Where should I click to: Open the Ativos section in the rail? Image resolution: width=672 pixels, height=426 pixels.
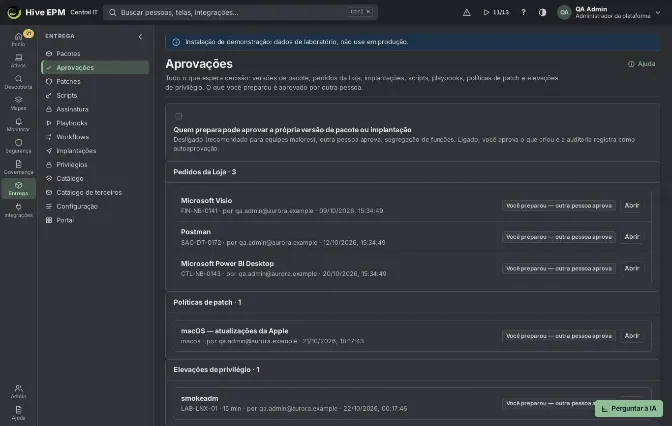click(18, 60)
